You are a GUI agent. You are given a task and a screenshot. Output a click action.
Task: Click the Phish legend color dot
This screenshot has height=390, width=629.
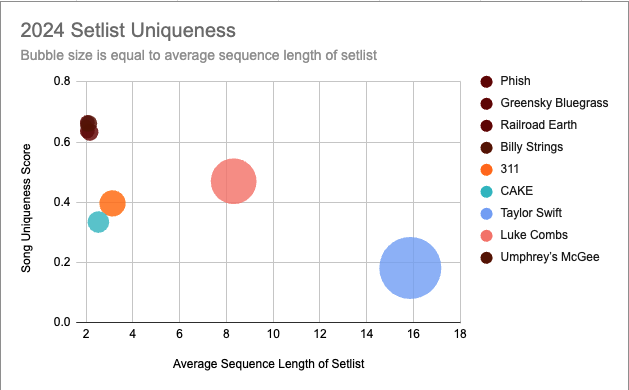click(x=486, y=81)
